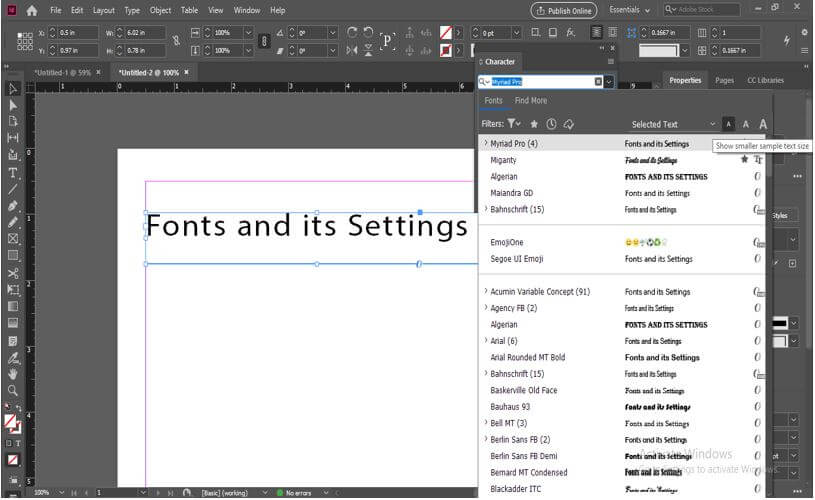Select the Rectangle tool
This screenshot has height=500, width=815.
click(12, 256)
